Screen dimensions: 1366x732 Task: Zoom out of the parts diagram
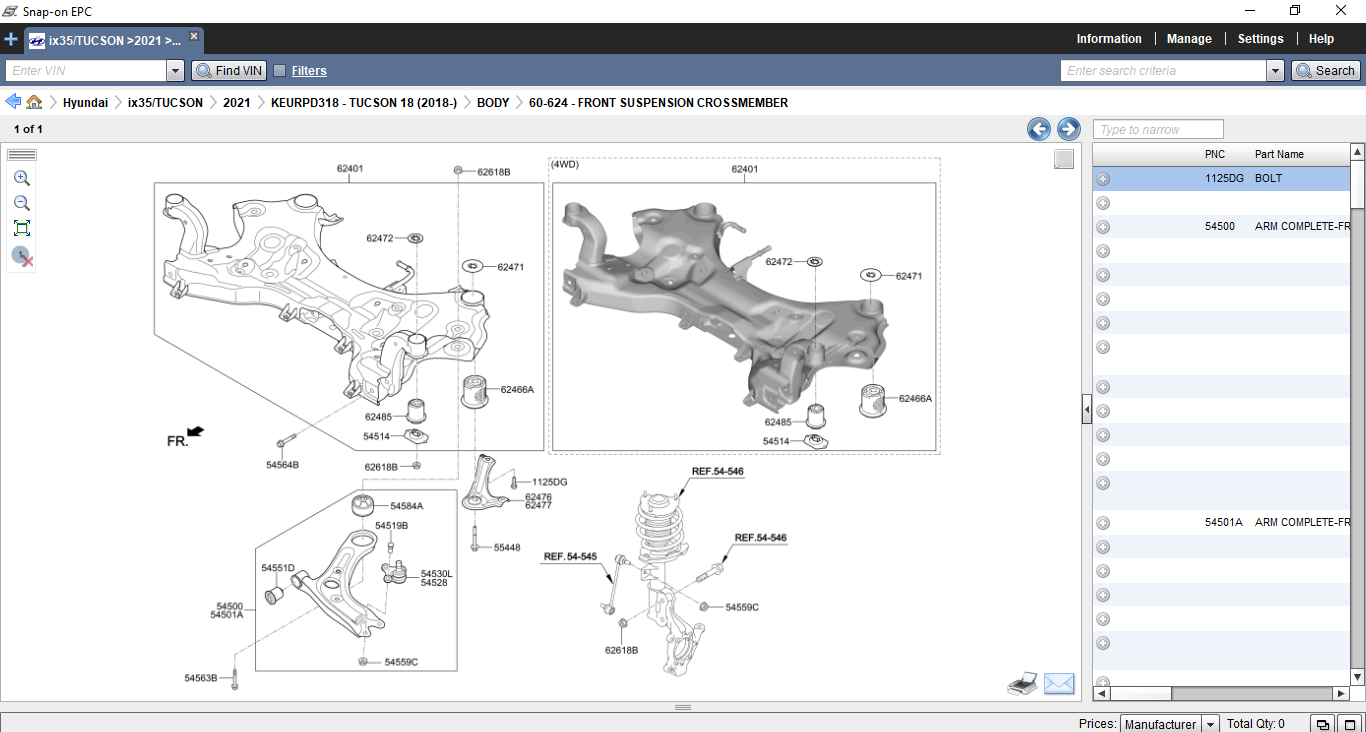tap(22, 203)
